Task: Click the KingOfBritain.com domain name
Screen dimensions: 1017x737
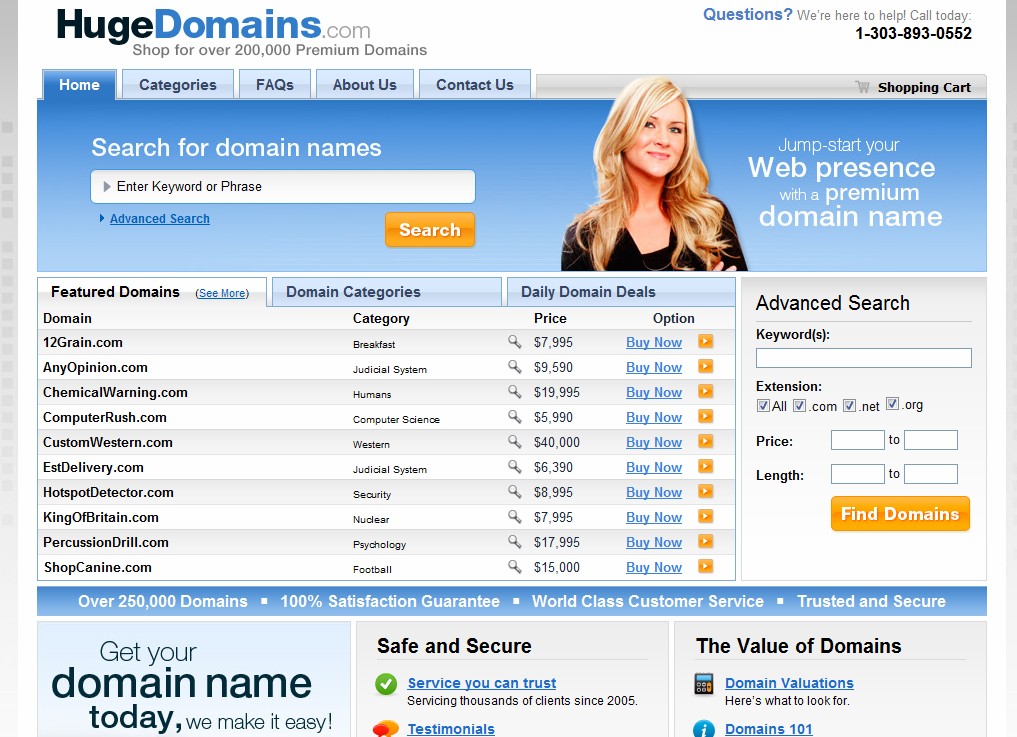Action: (101, 518)
